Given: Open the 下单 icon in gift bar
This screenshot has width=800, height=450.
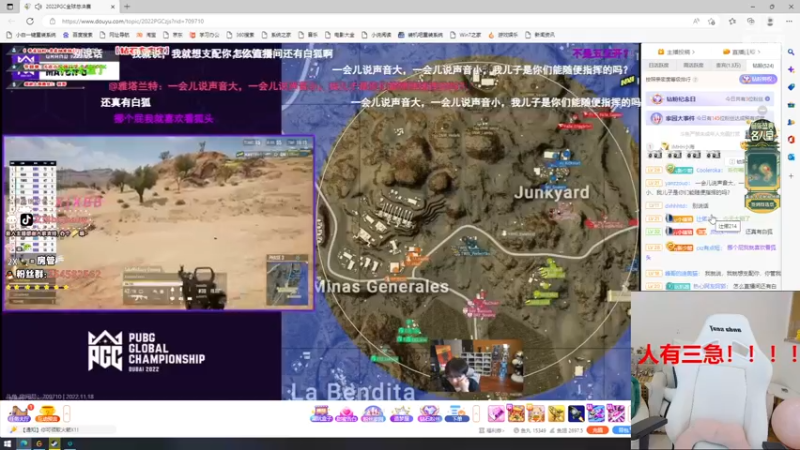Looking at the screenshot, I should (x=457, y=413).
